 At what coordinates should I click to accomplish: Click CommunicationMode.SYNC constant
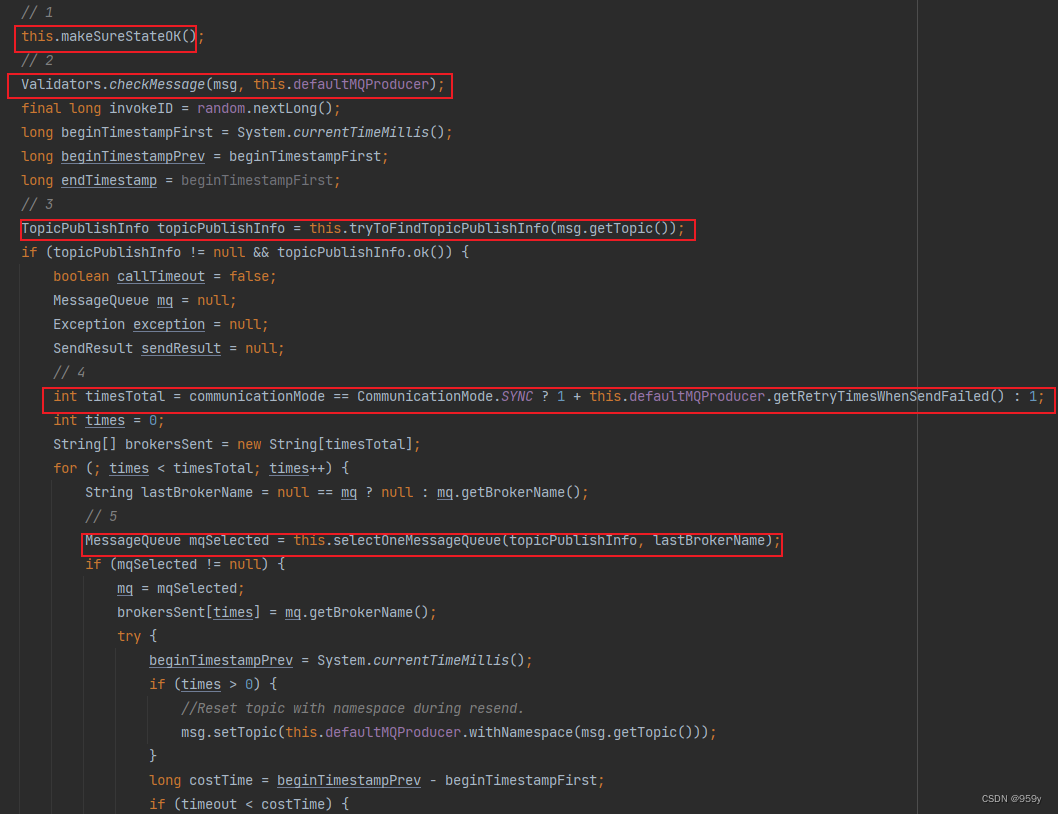445,396
